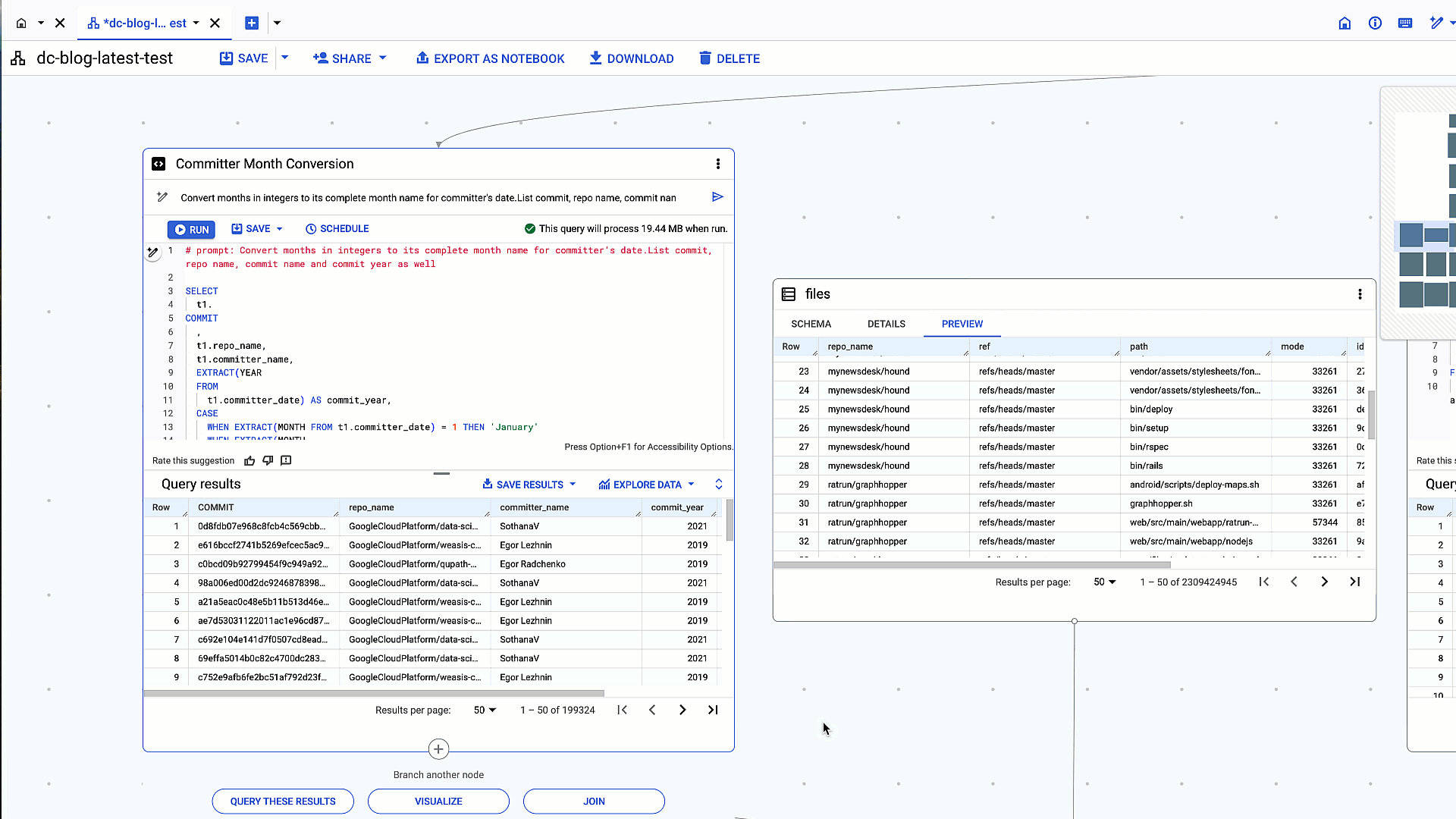Select the PREVIEW tab in files panel
This screenshot has width=1456, height=819.
coord(961,323)
